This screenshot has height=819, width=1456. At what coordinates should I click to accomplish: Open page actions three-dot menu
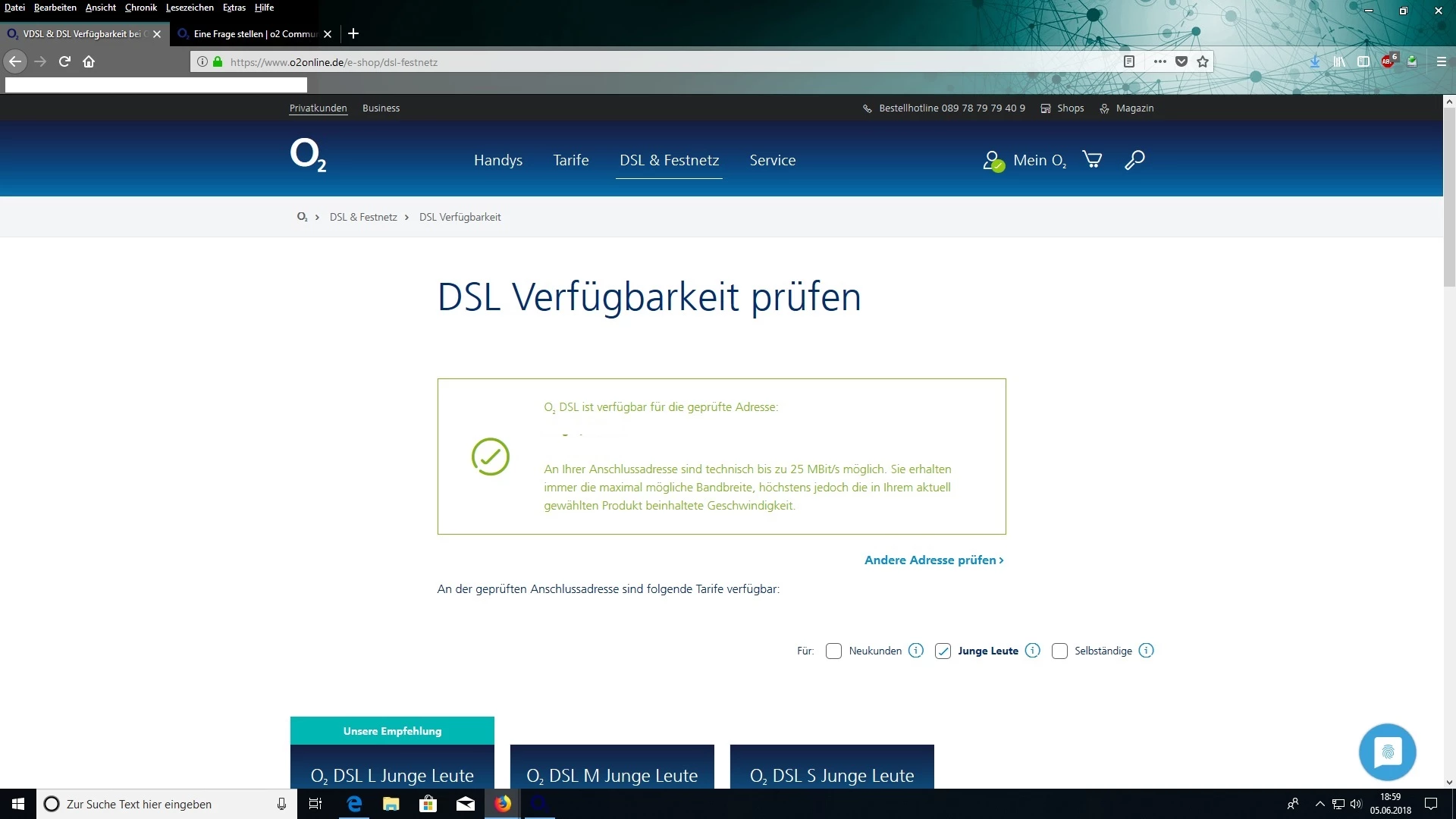(1159, 62)
